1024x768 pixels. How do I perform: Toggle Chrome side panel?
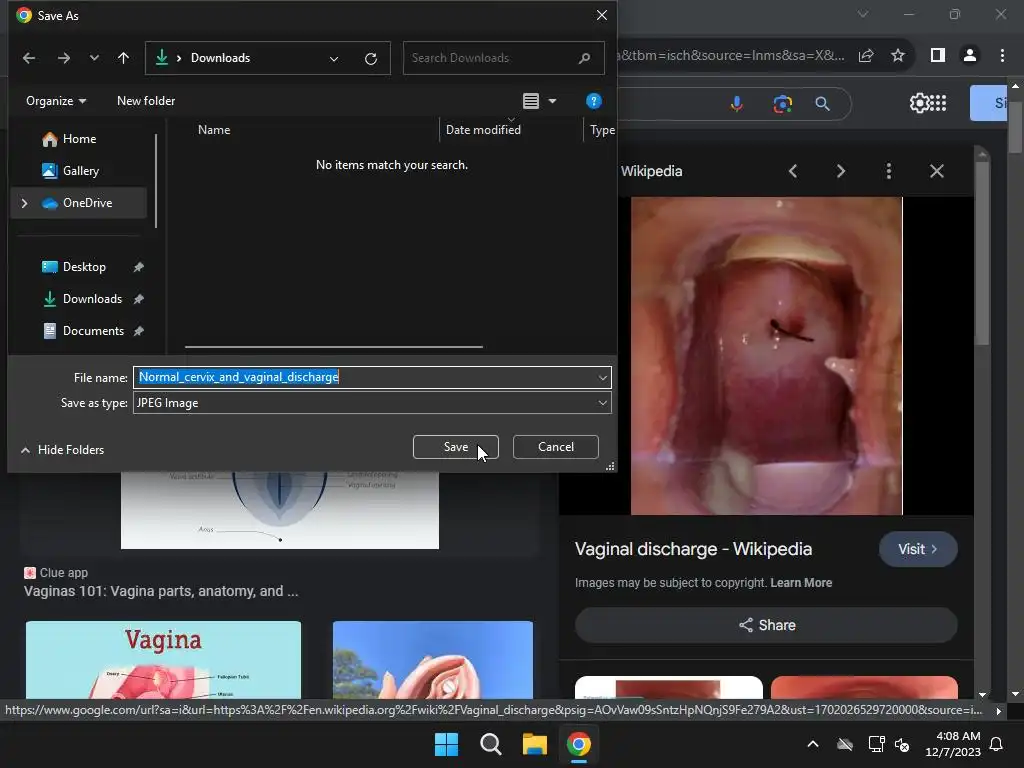[x=938, y=56]
